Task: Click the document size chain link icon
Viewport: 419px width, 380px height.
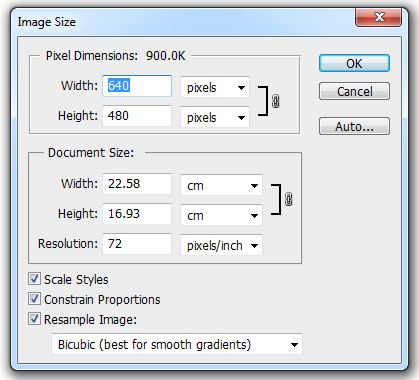Action: pos(288,199)
